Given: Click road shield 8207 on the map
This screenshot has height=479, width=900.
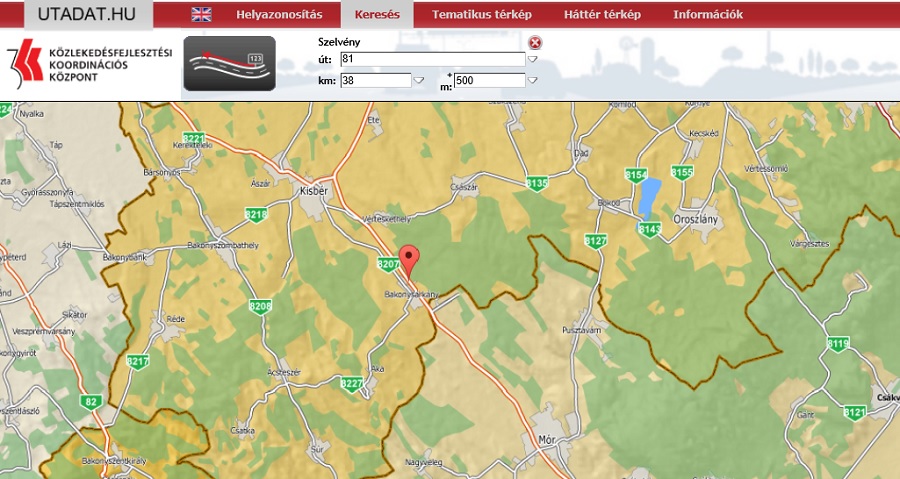Looking at the screenshot, I should click(x=389, y=264).
